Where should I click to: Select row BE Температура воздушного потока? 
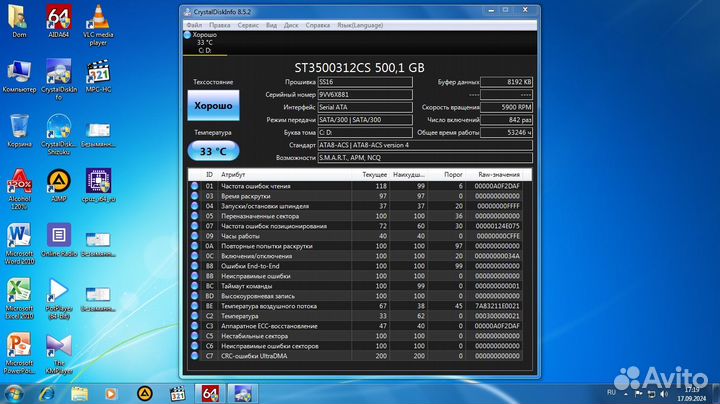click(356, 306)
